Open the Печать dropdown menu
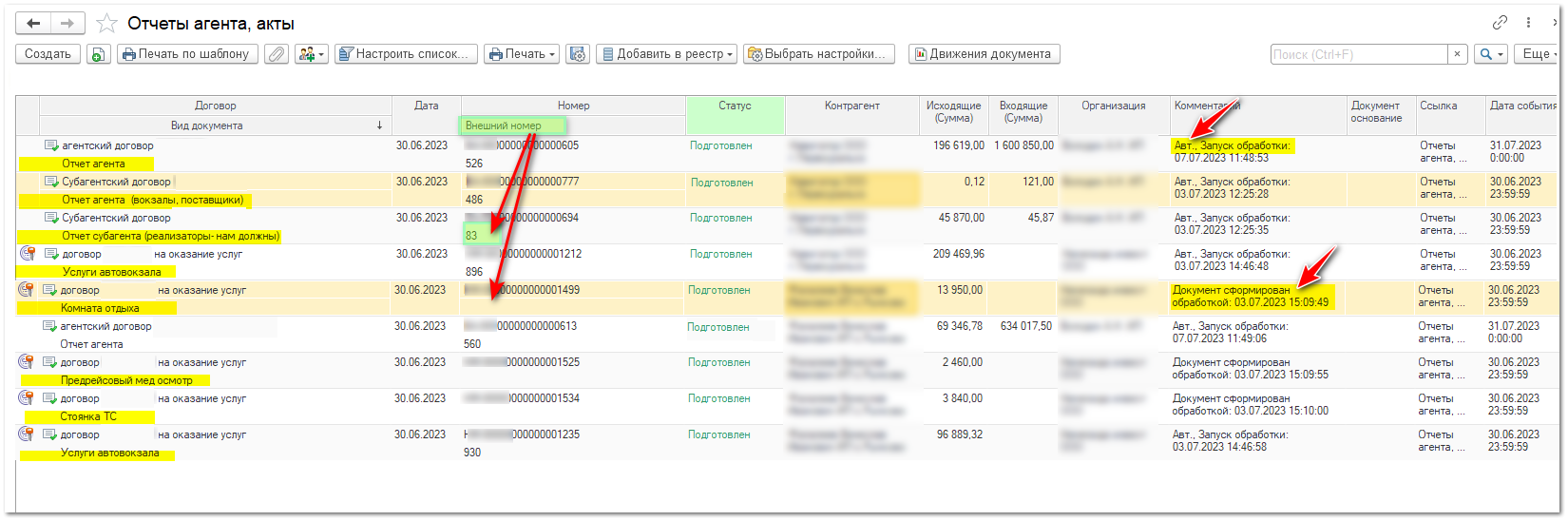 coord(522,54)
